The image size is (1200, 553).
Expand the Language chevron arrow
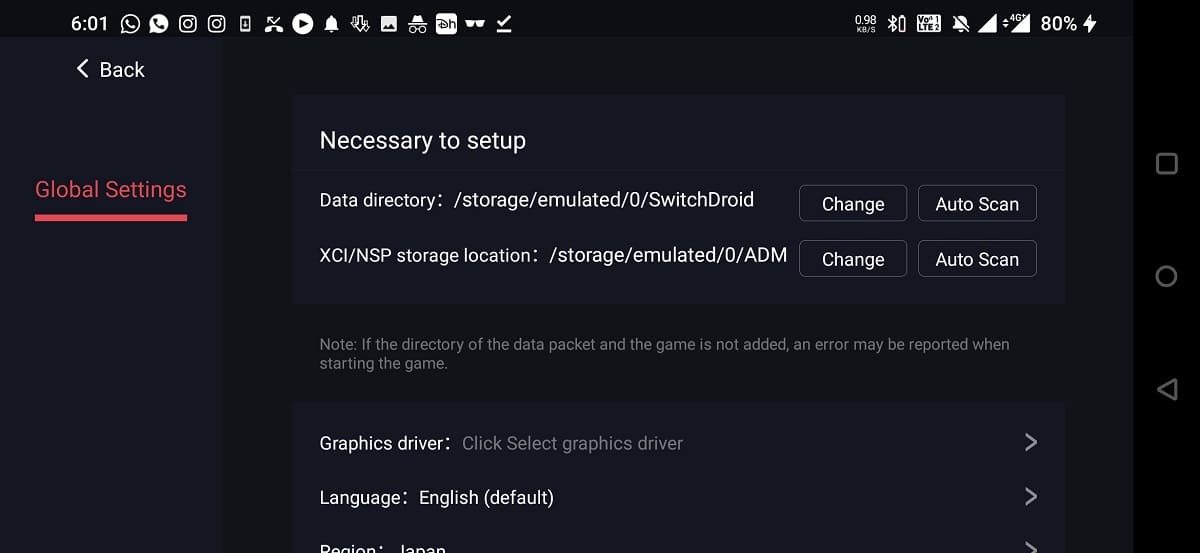click(1031, 497)
